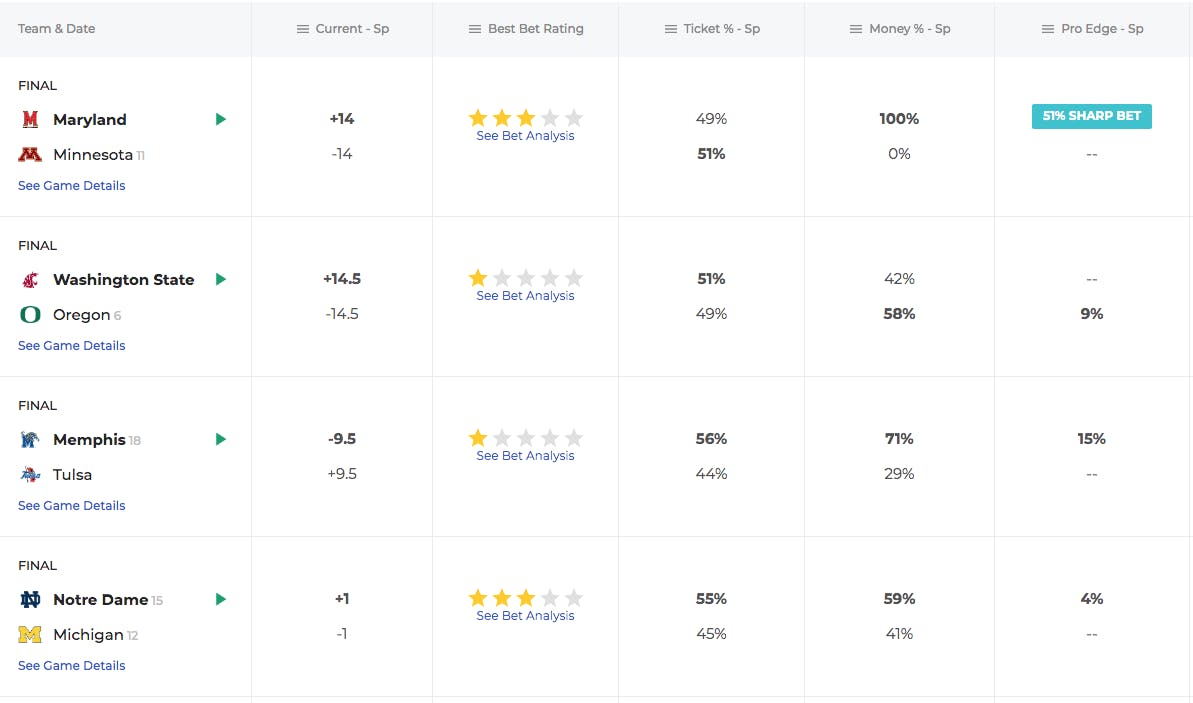Image resolution: width=1193 pixels, height=703 pixels.
Task: Open the Best Bet Rating column menu
Action: pos(475,29)
